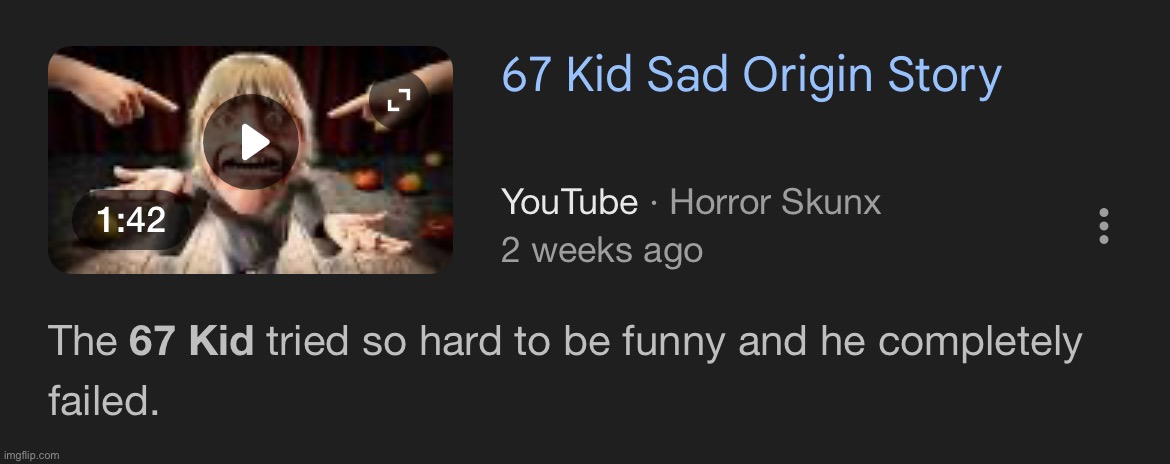Screen dimensions: 1170x464
Task: Open the three-dot more options menu
Action: coord(1104,225)
